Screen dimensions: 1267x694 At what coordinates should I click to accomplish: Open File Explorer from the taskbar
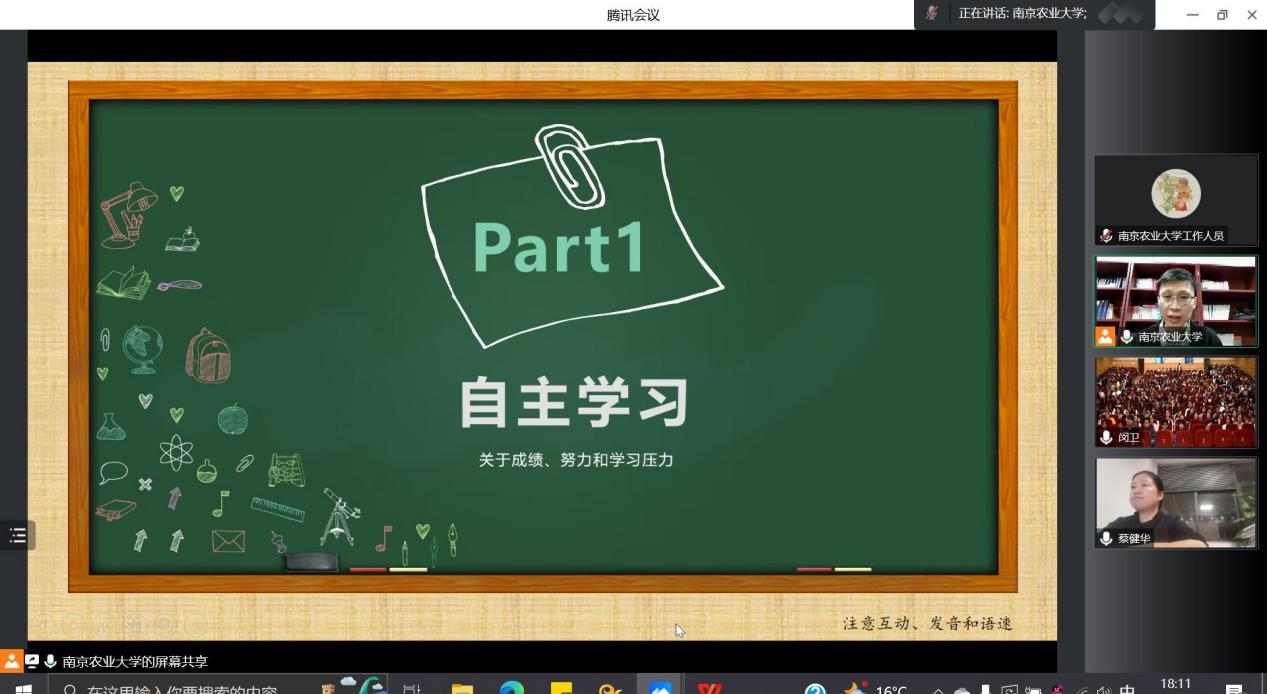pos(462,689)
